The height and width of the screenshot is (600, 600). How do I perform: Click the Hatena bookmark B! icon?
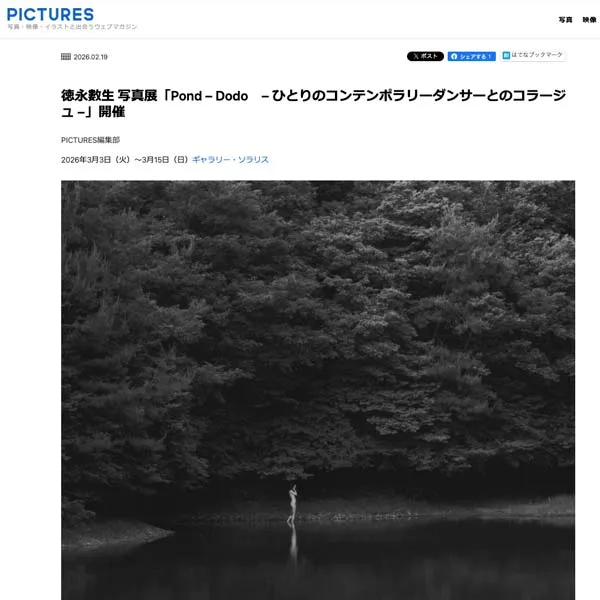[x=506, y=55]
